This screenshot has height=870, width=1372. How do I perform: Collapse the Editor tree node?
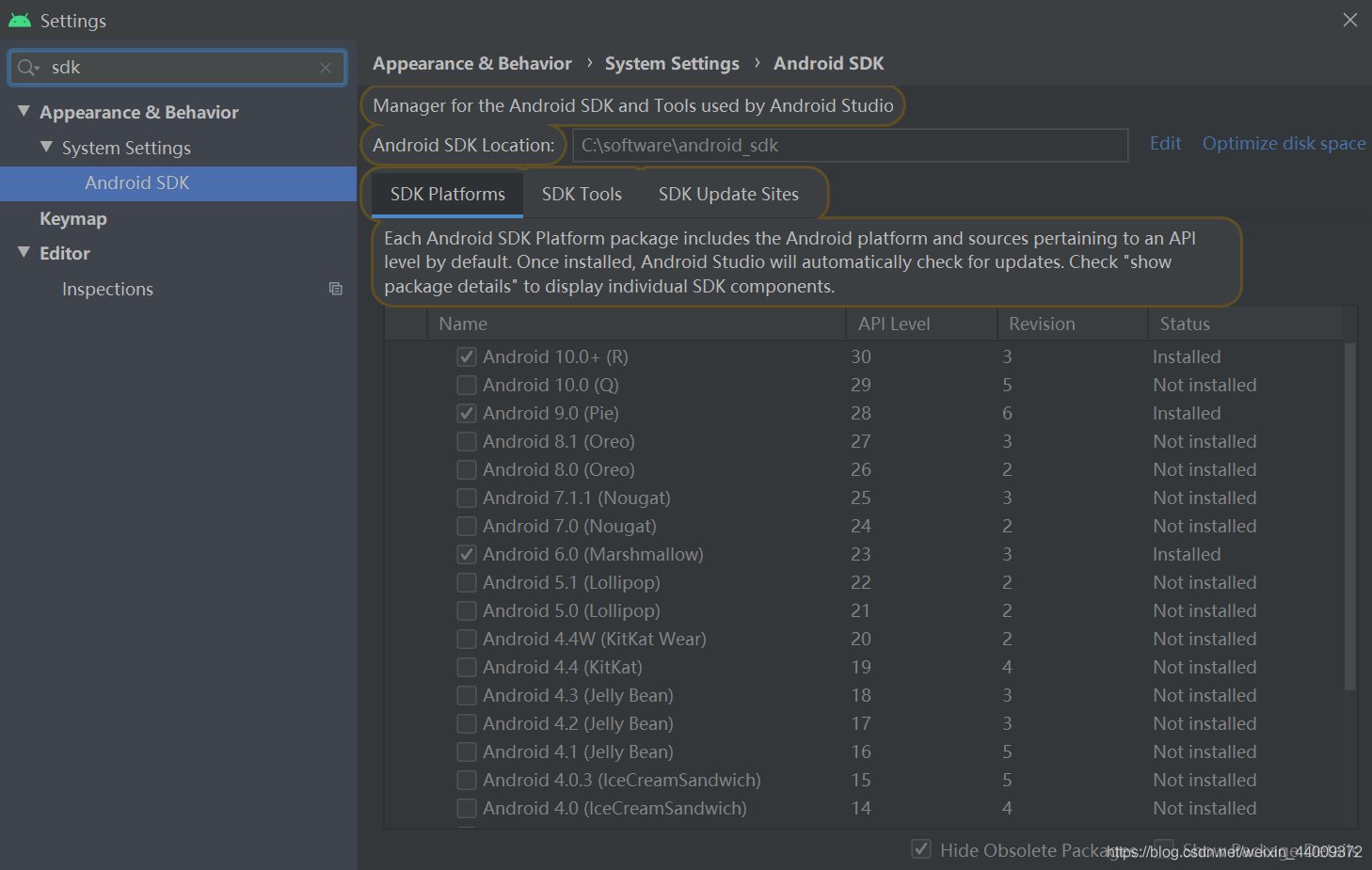[x=24, y=252]
